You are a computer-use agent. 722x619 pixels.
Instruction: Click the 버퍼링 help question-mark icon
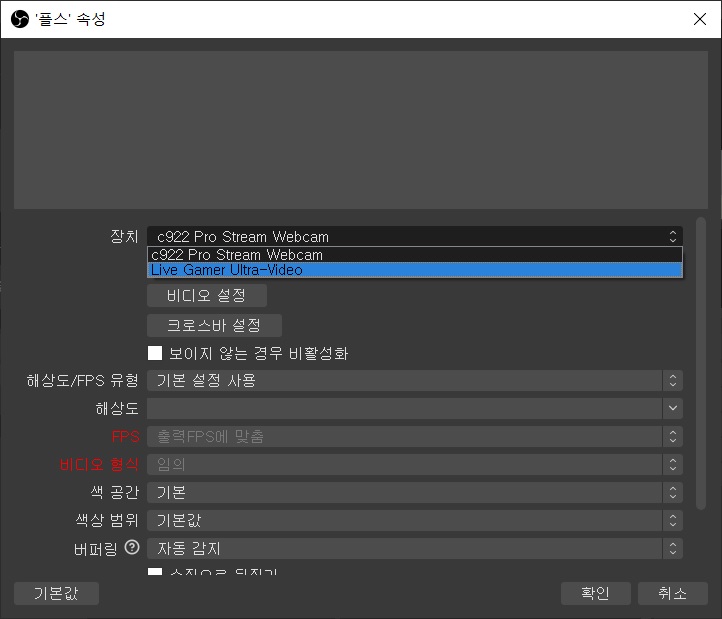(x=132, y=548)
